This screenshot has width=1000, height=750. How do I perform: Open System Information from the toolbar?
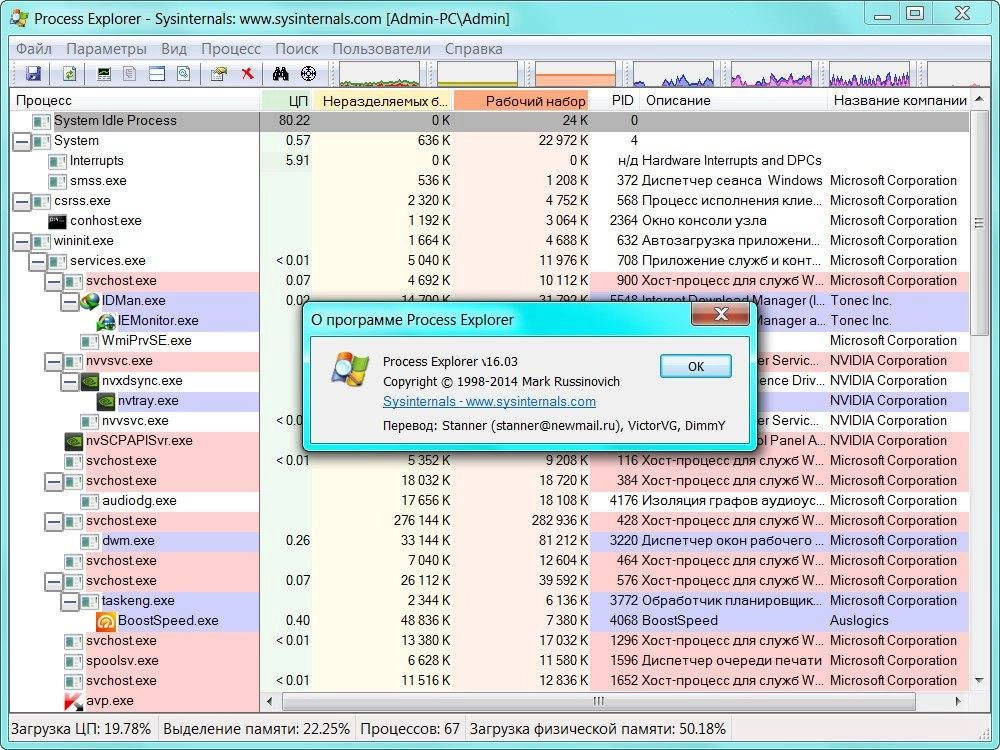(x=103, y=74)
